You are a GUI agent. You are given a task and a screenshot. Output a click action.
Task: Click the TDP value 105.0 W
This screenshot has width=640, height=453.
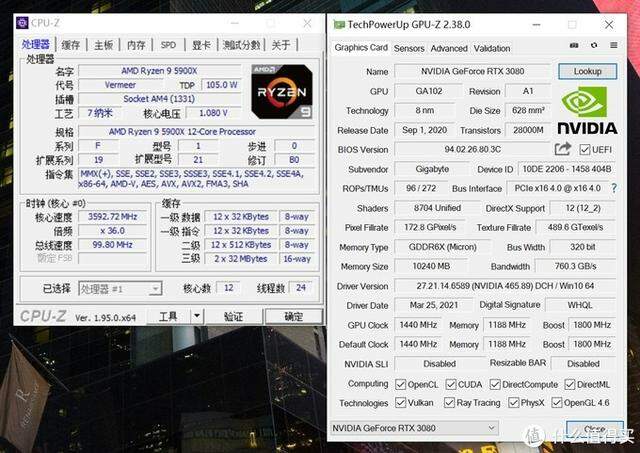click(221, 85)
